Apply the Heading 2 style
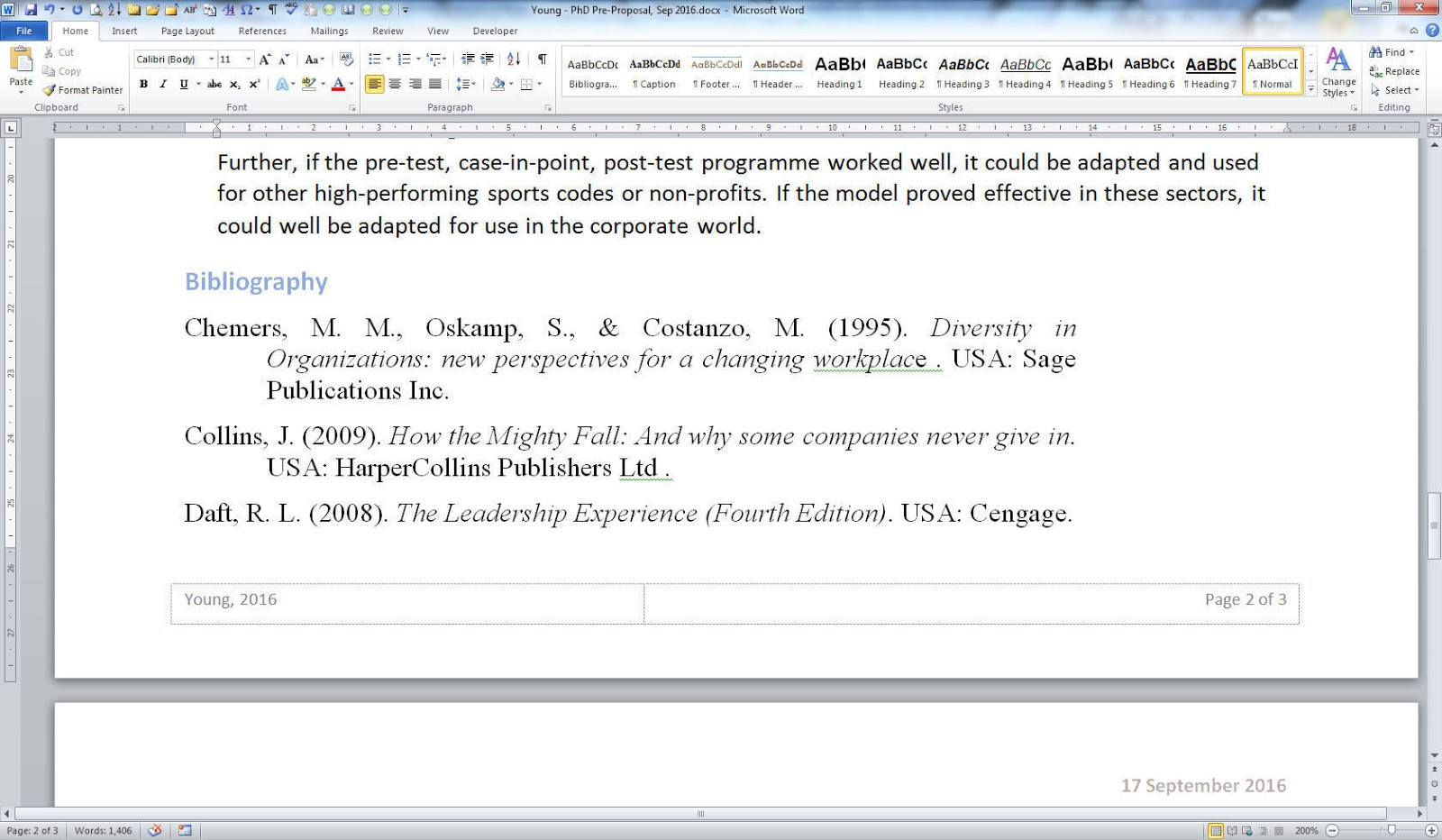The image size is (1442, 840). click(x=900, y=72)
